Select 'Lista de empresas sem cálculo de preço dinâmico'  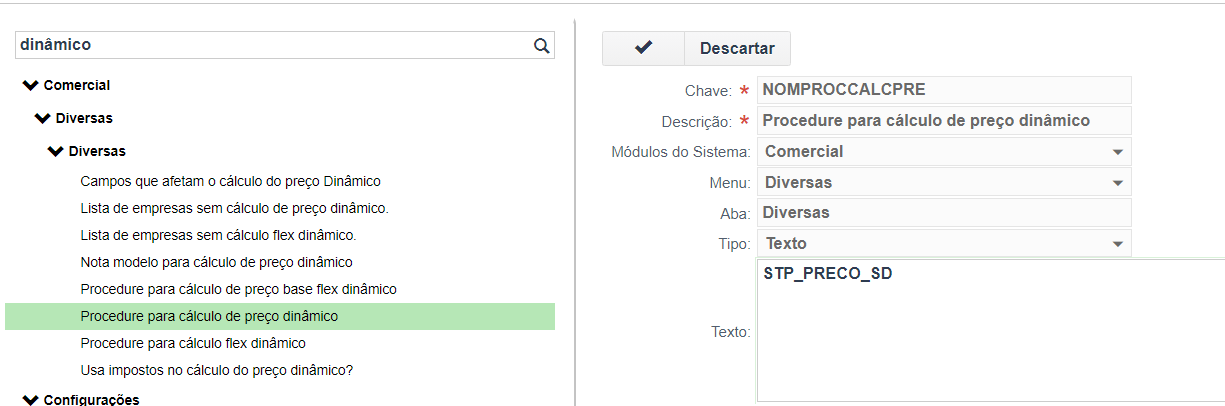pos(234,208)
